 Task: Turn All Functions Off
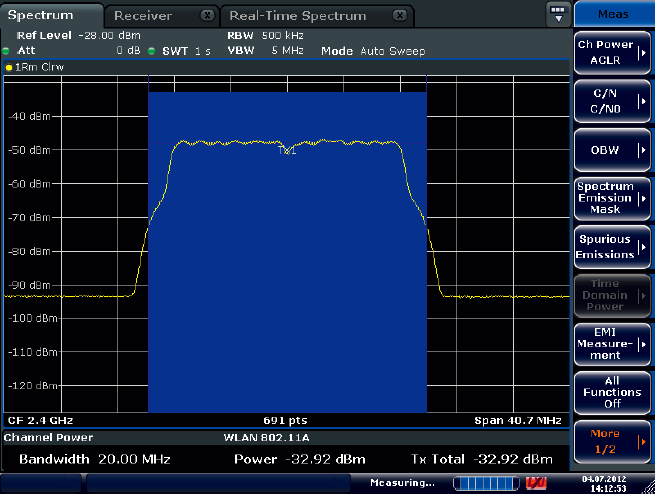(x=612, y=393)
